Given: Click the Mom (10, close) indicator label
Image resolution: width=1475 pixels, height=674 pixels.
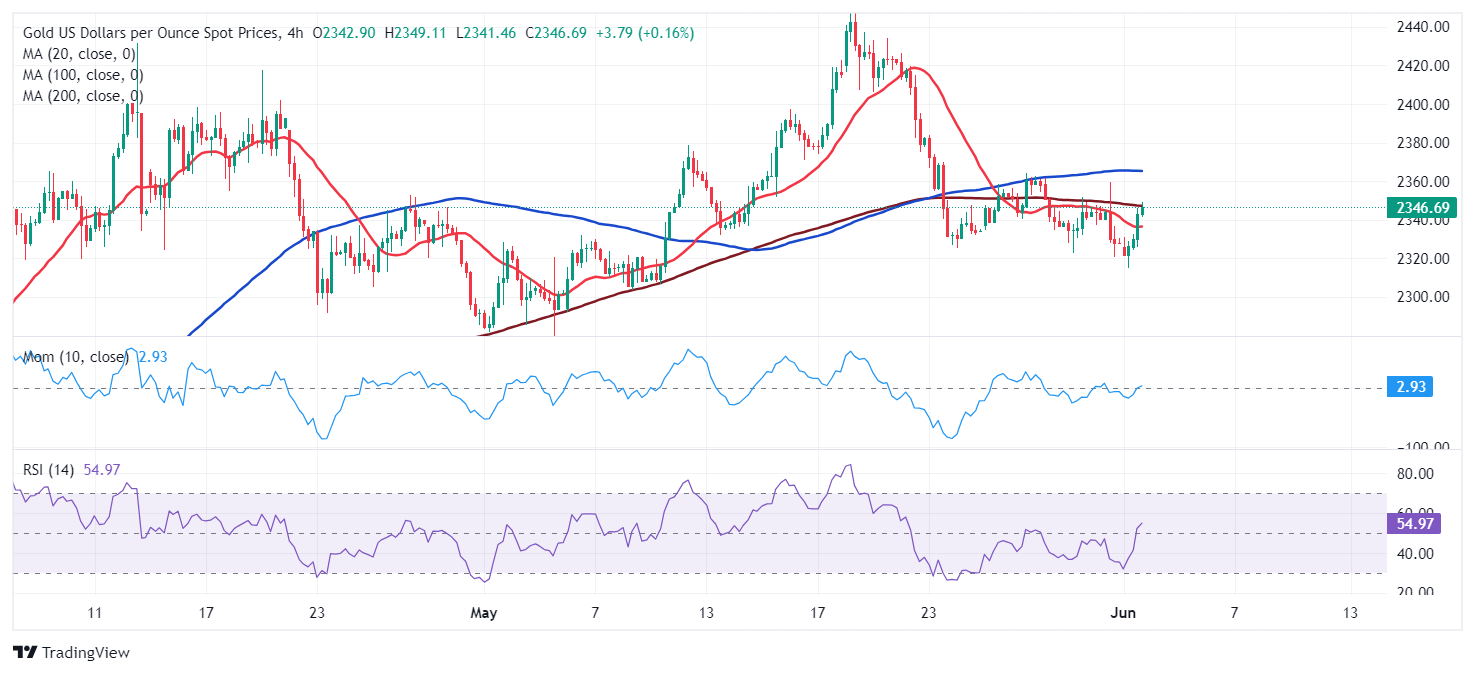Looking at the screenshot, I should 75,357.
